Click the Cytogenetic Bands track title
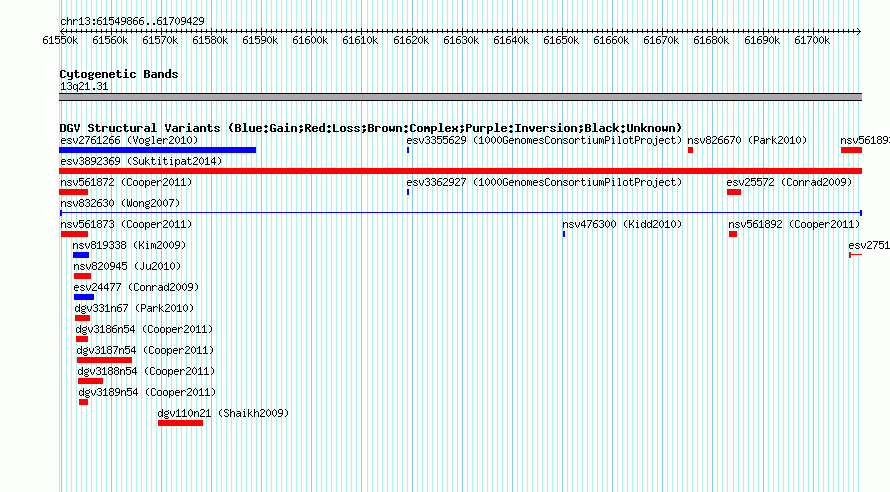Viewport: 890px width, 492px height. pyautogui.click(x=119, y=74)
